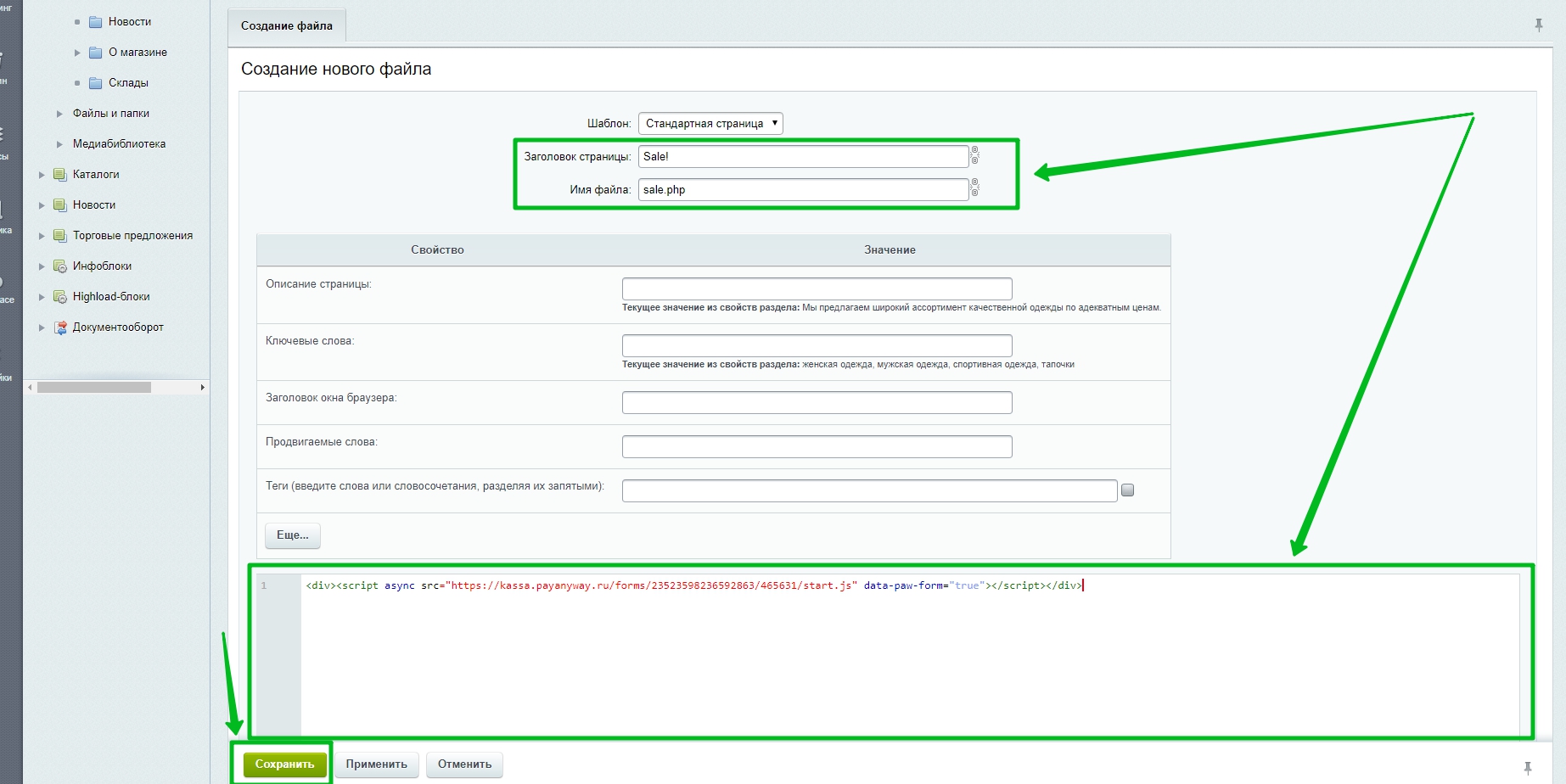Click the Описание страницы input field
1566x784 pixels.
(817, 288)
